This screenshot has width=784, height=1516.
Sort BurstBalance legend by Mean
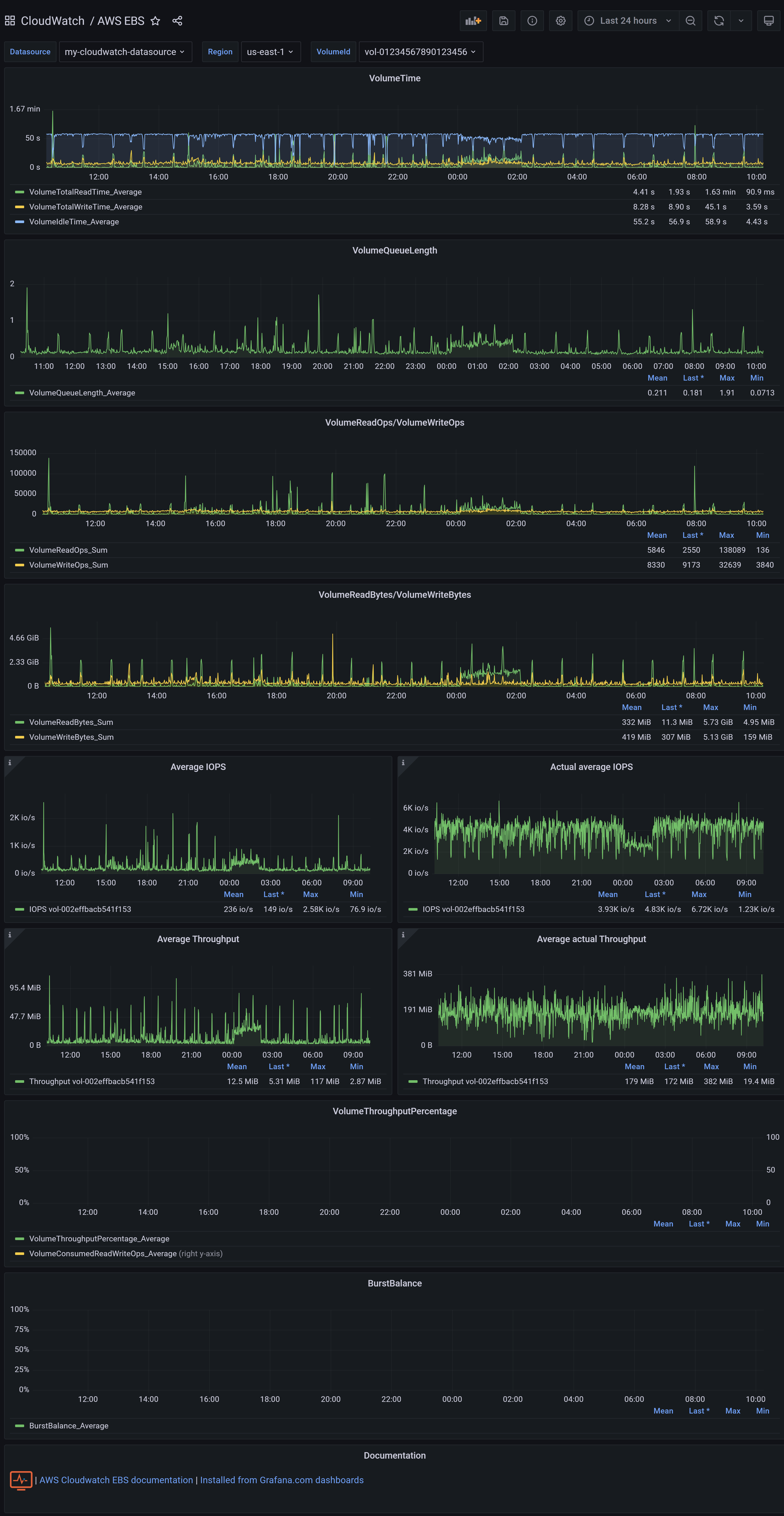coord(663,1411)
